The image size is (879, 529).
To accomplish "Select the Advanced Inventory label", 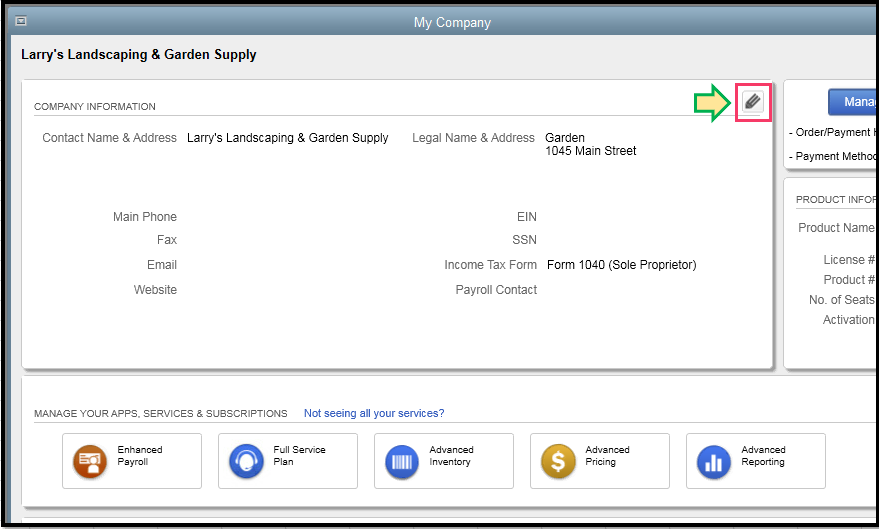I will point(451,456).
